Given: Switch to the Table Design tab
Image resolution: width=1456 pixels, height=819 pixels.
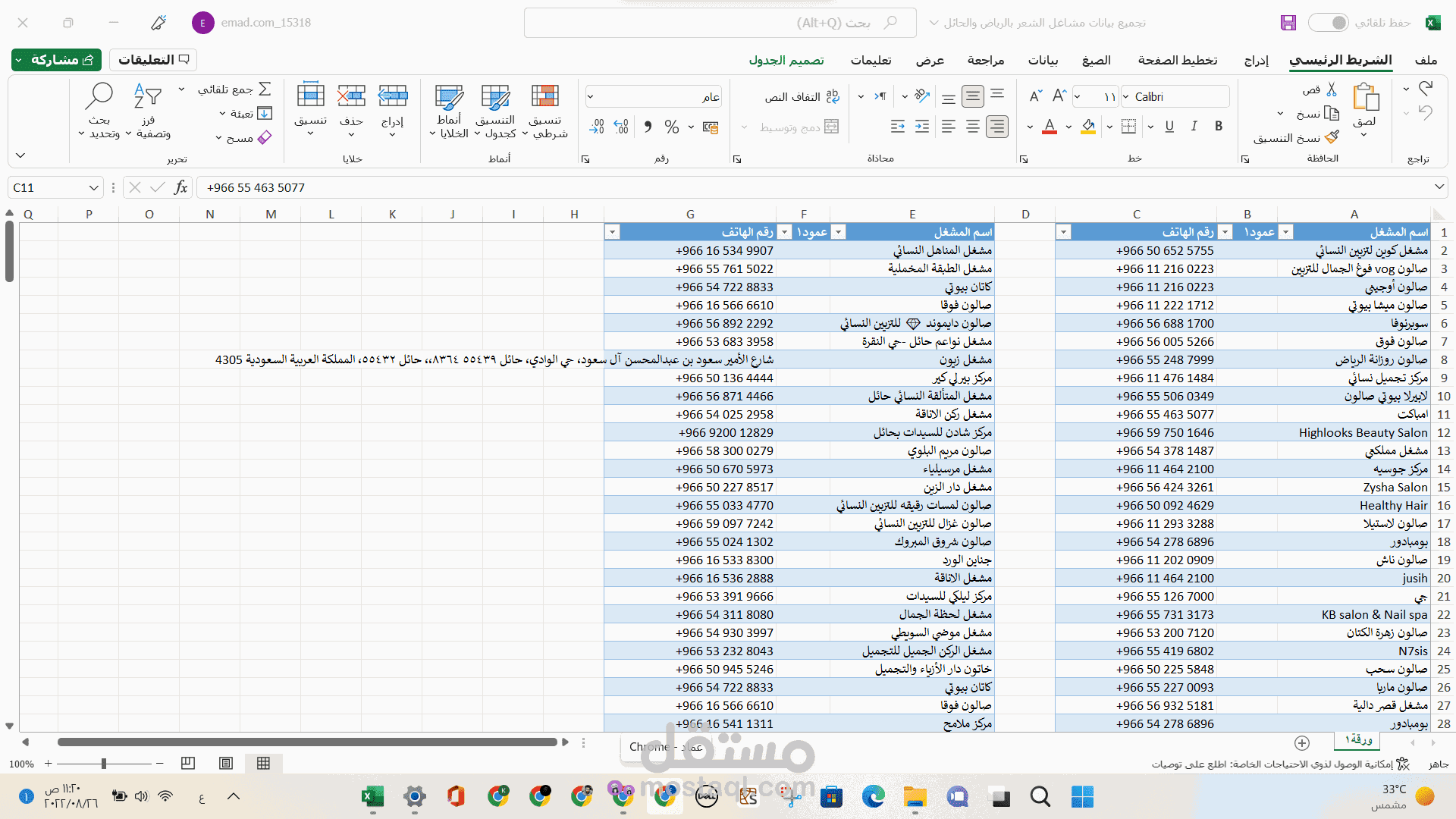Looking at the screenshot, I should (786, 60).
